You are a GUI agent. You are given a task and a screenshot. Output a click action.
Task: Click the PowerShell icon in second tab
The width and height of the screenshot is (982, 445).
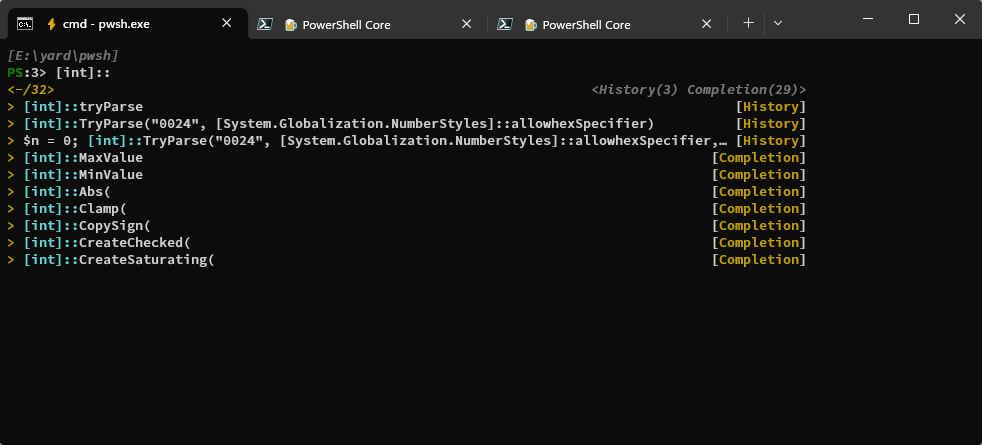point(265,24)
